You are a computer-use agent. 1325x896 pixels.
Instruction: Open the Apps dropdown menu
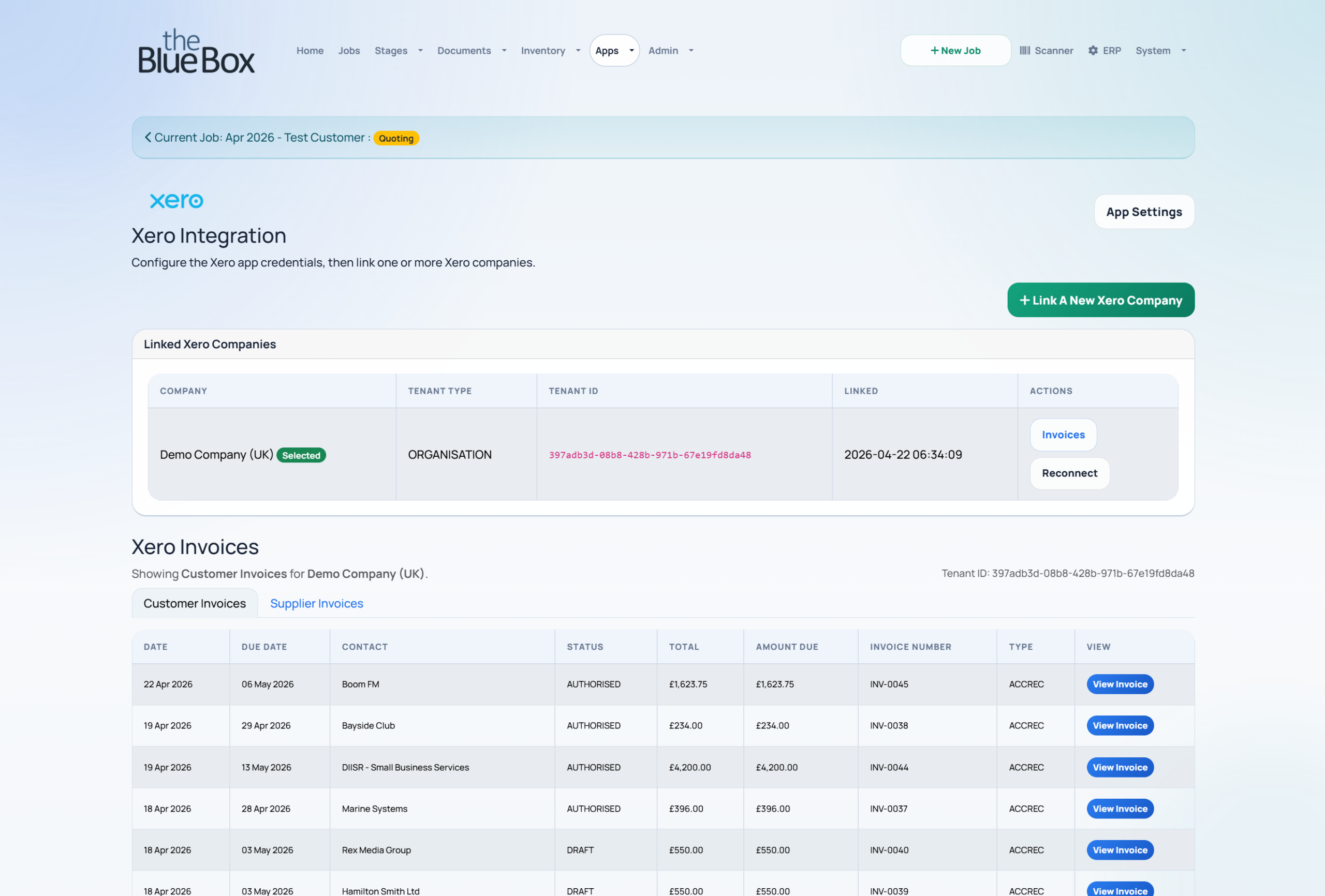coord(614,51)
